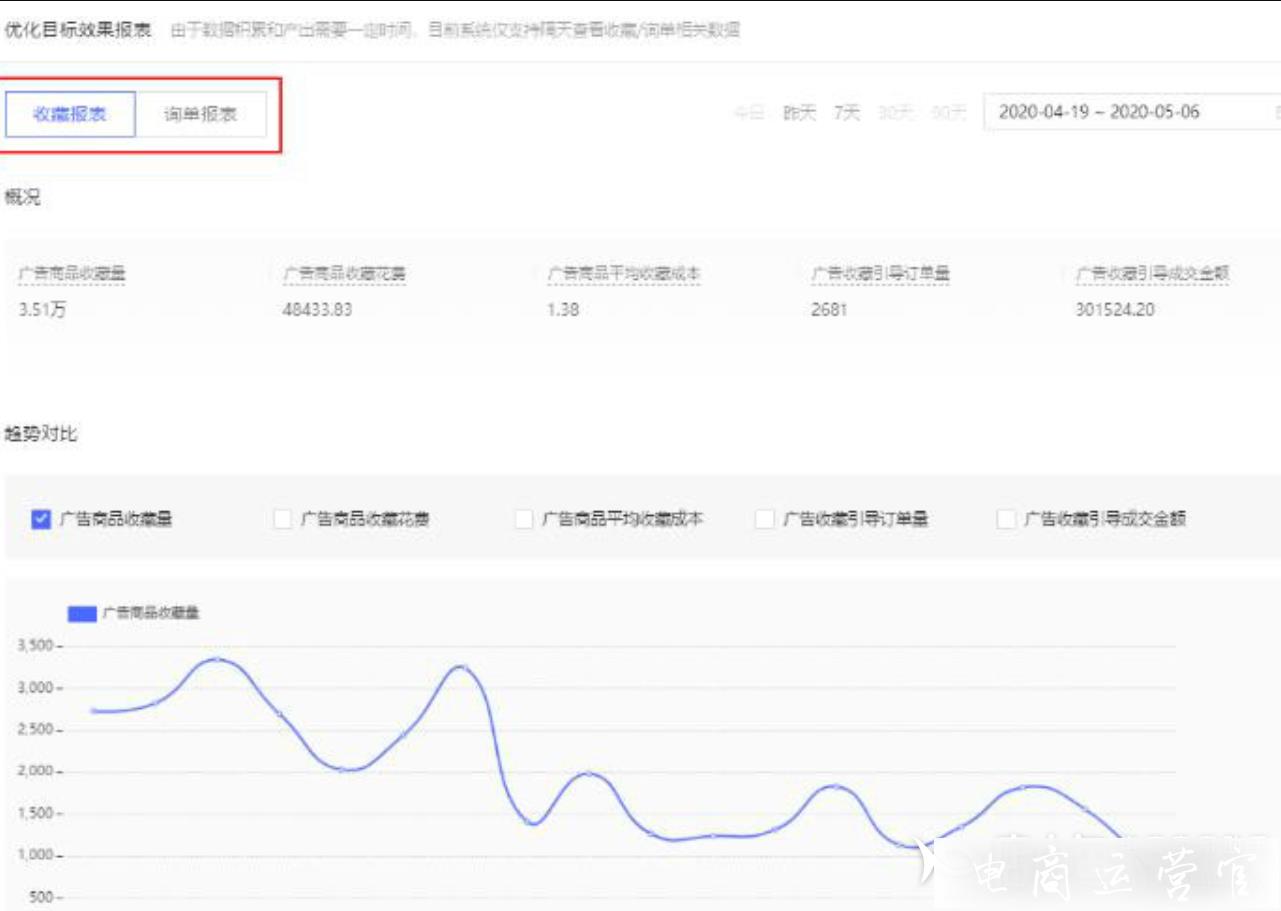This screenshot has height=911, width=1281.
Task: Select the 301524.20 value
Action: 1115,310
